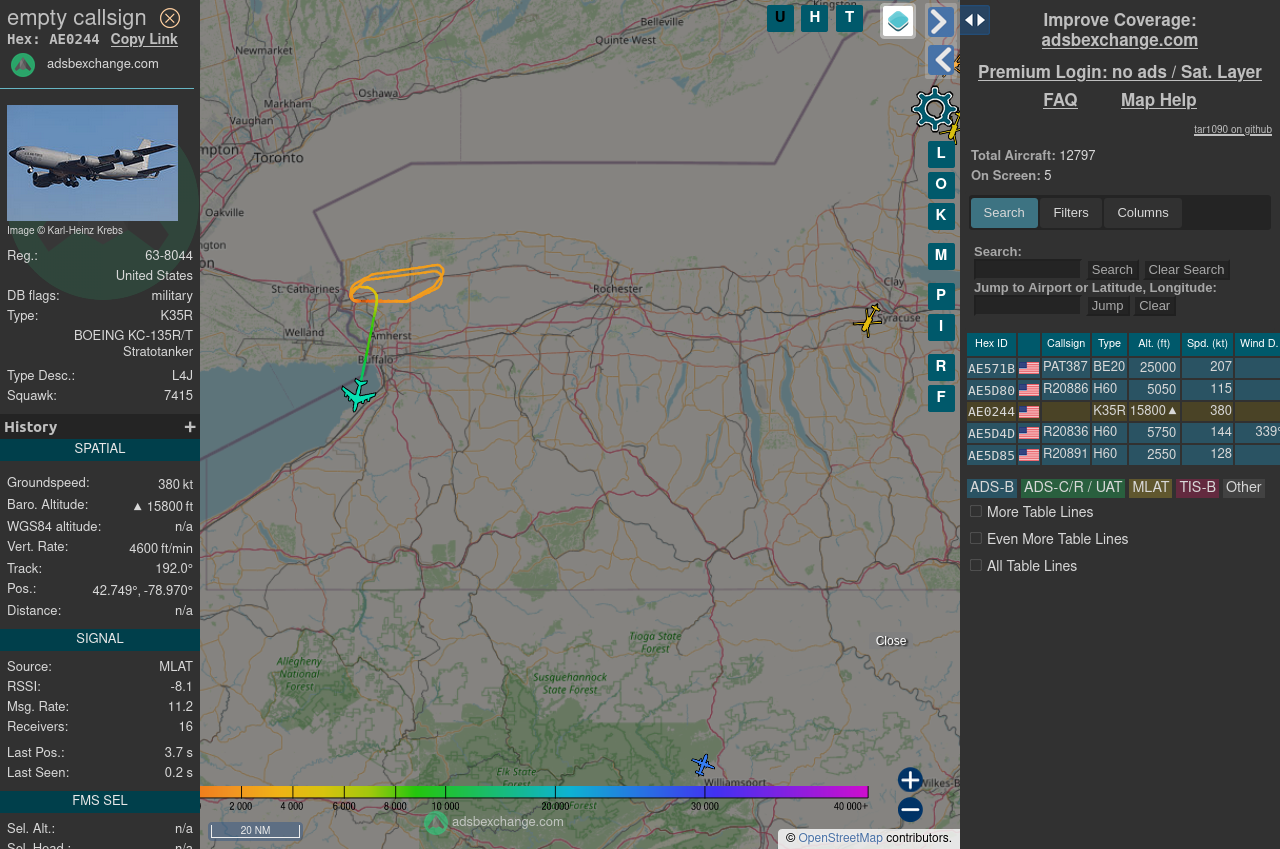Zoom in with the plus button

point(910,780)
